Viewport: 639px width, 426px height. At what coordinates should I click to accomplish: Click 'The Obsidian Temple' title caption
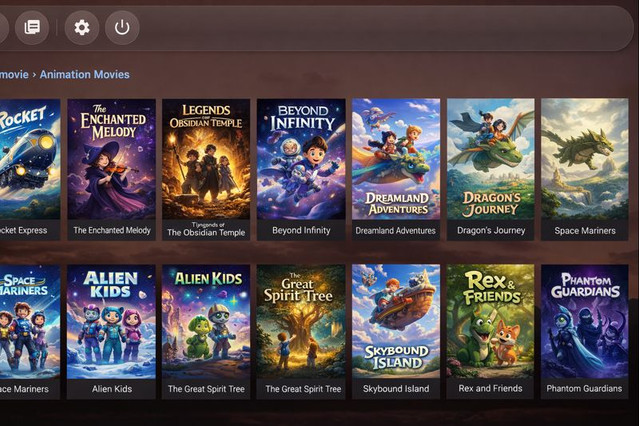(206, 232)
